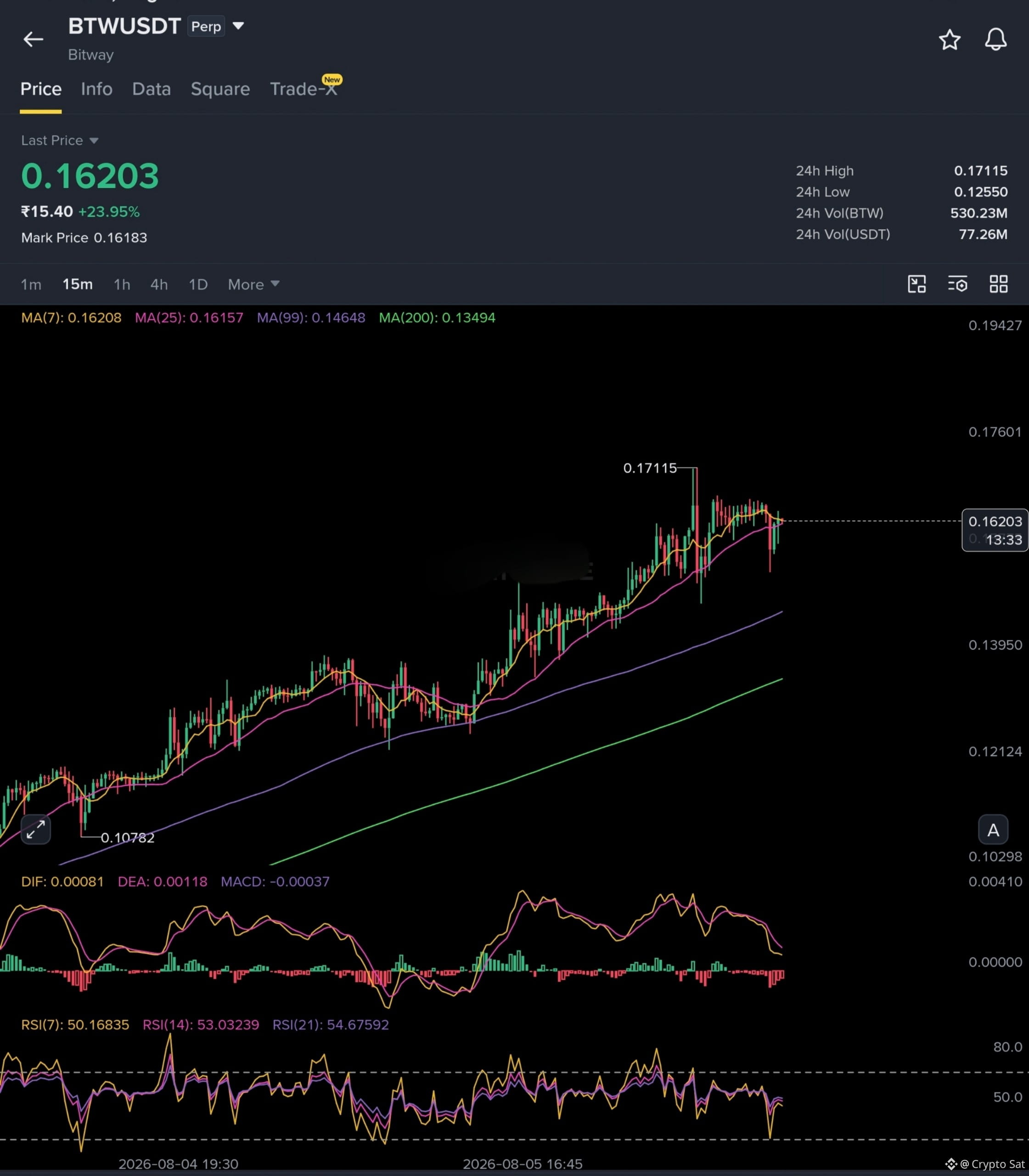Screen dimensions: 1029x1176
Task: Select the 1h timeframe
Action: tap(122, 284)
